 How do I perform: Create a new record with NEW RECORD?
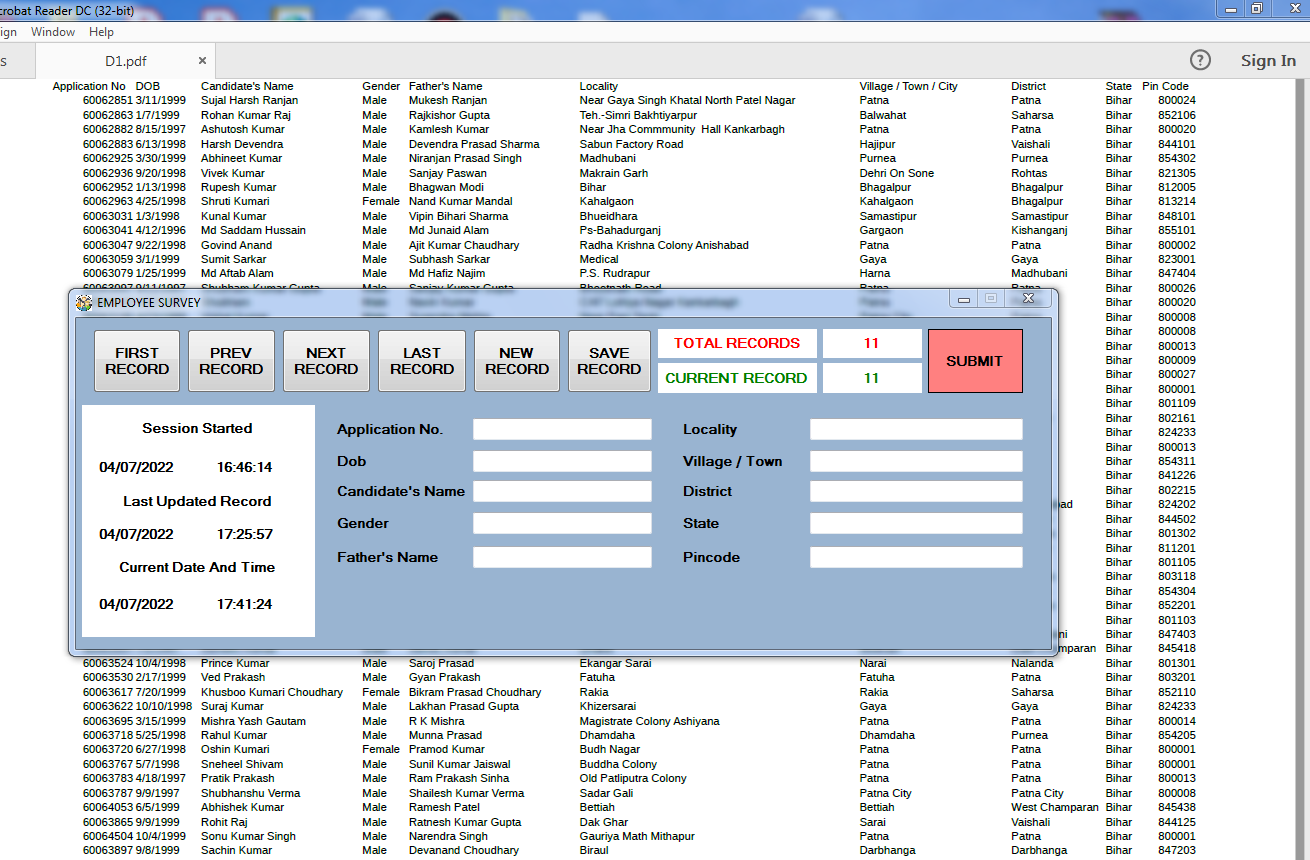516,361
